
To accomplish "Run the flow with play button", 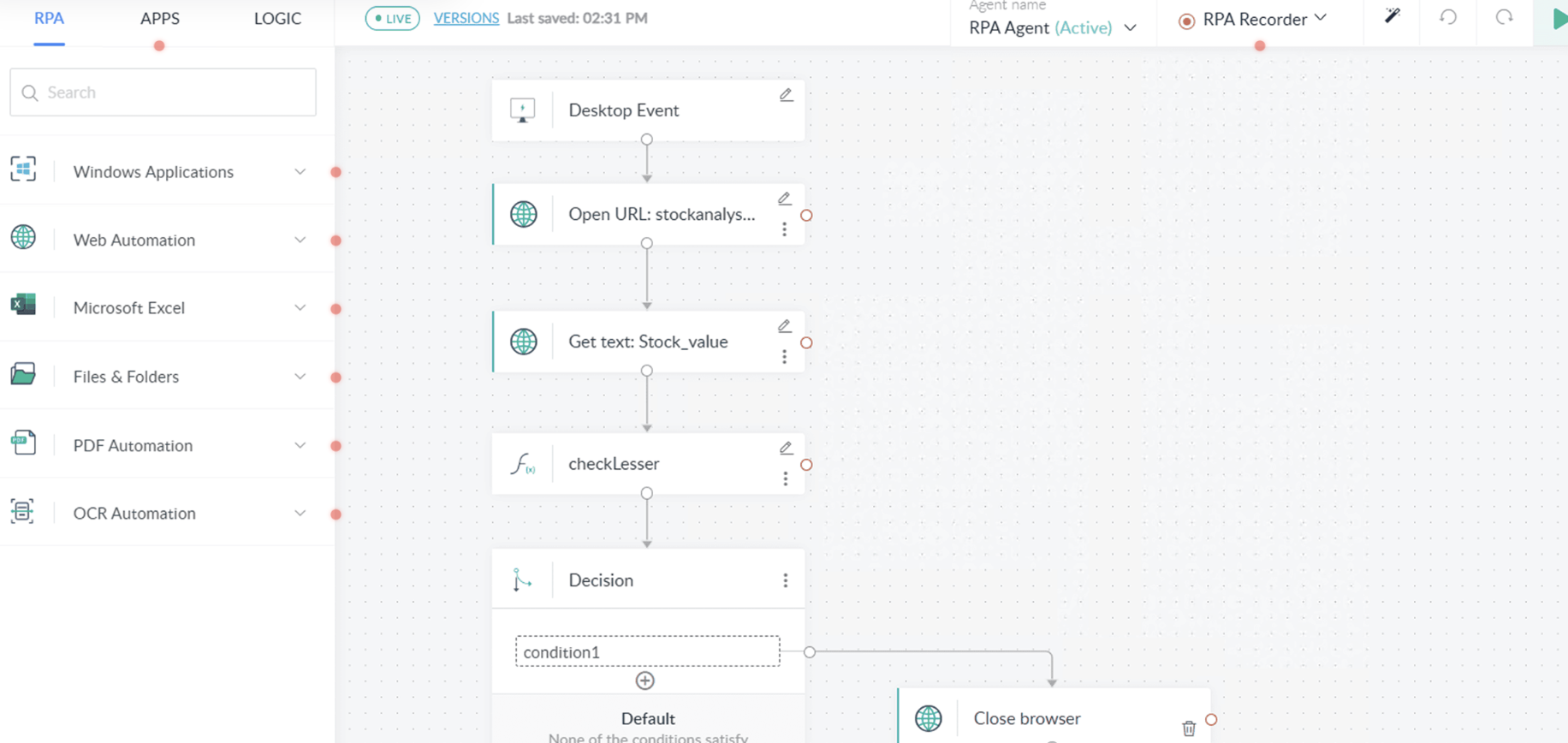I will click(1559, 19).
